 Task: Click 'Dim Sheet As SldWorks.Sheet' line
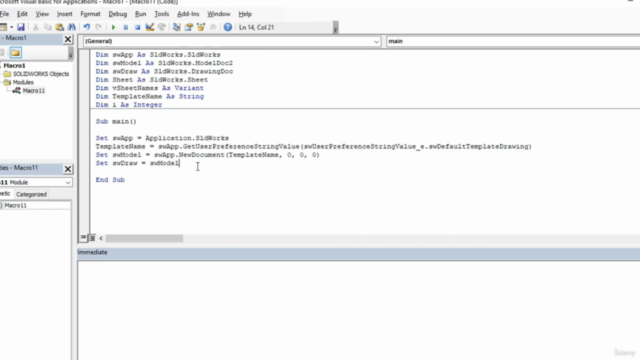(x=151, y=80)
